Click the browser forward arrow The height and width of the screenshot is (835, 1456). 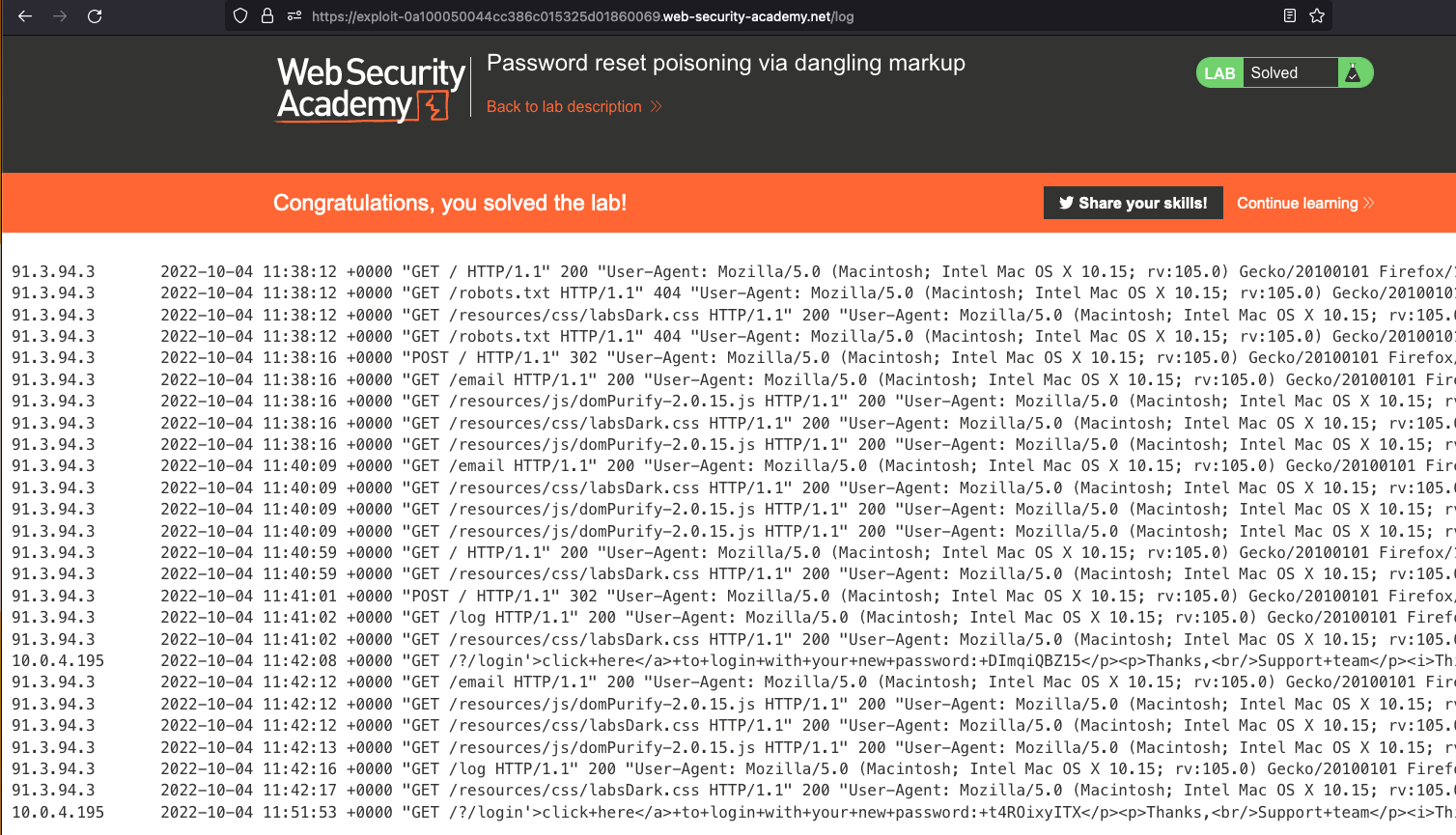coord(60,16)
